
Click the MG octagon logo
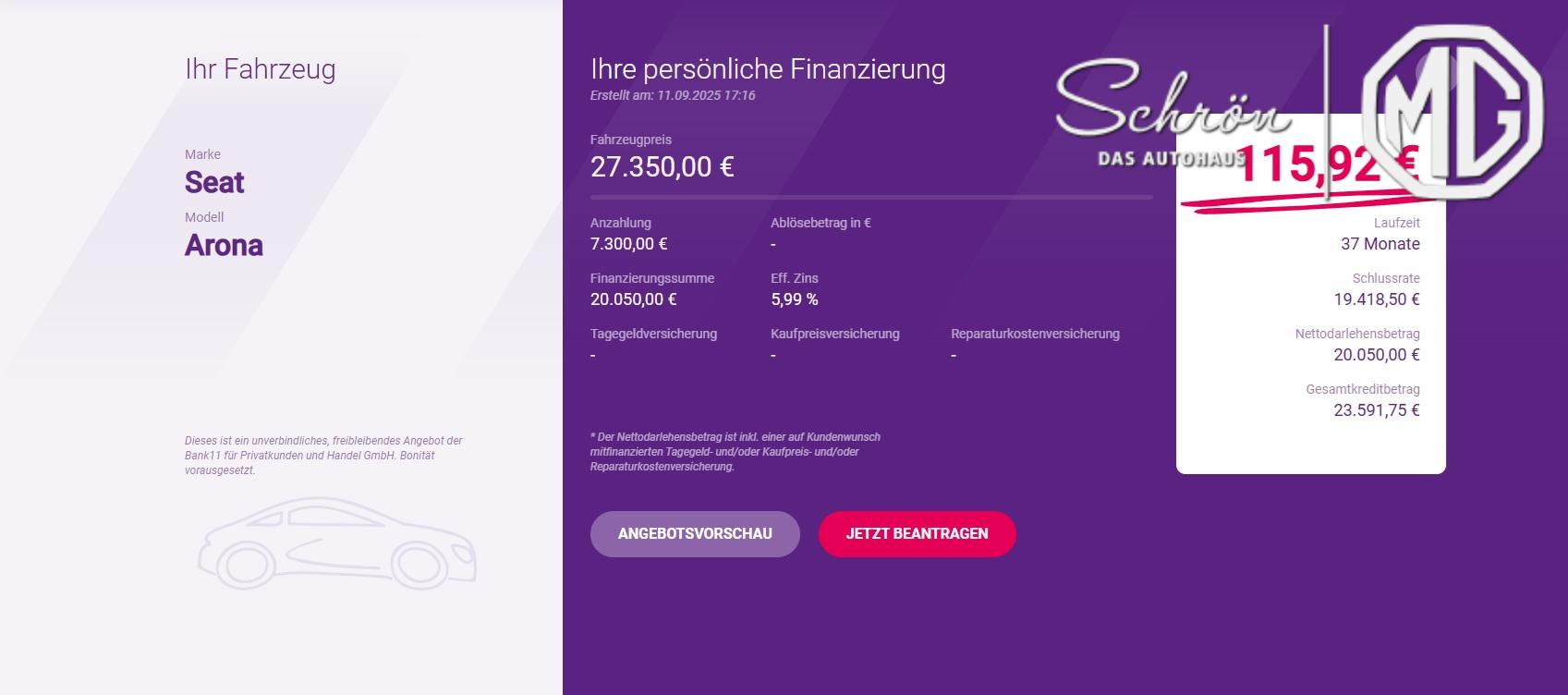pos(1452,112)
